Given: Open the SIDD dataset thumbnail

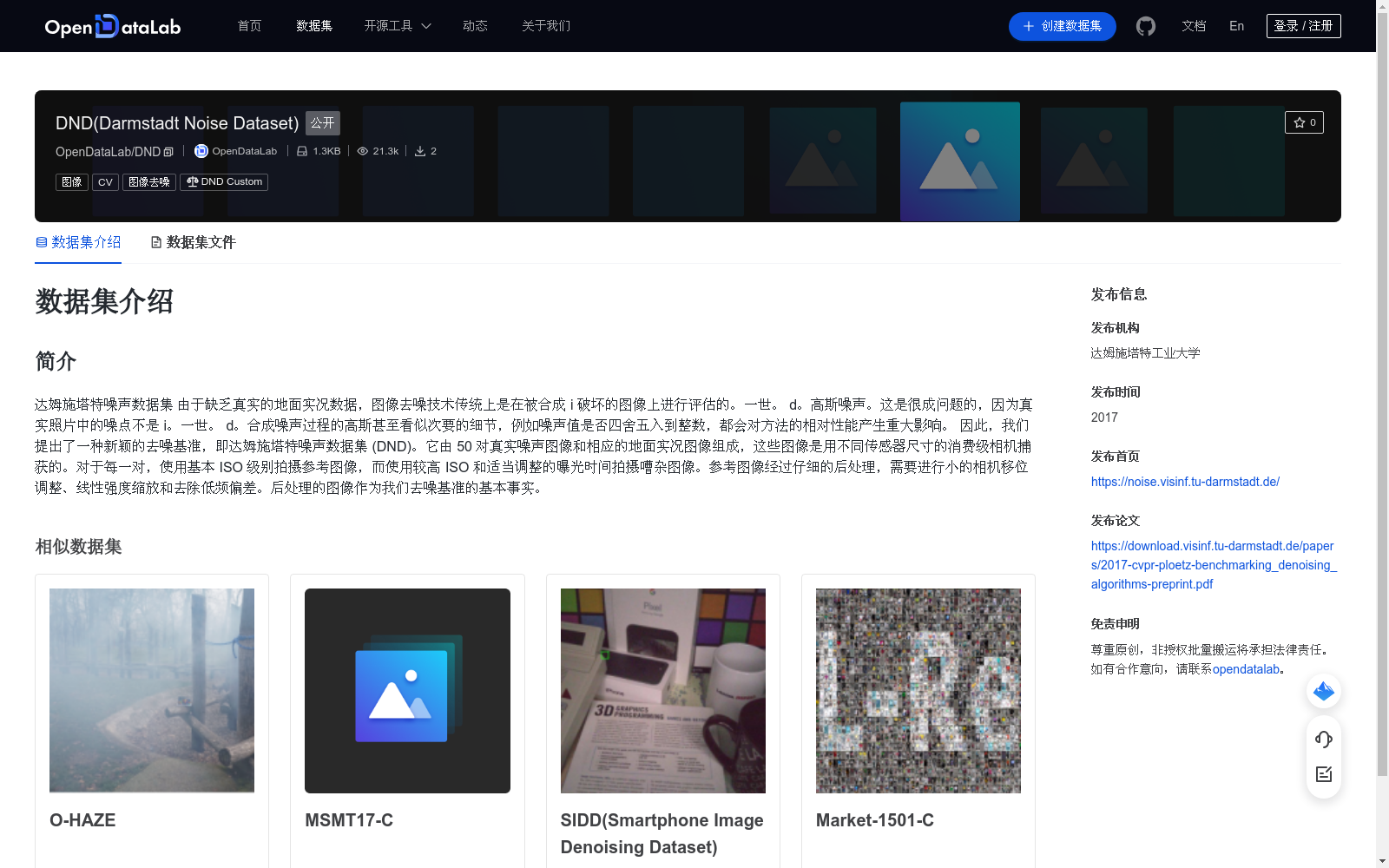Looking at the screenshot, I should [663, 691].
